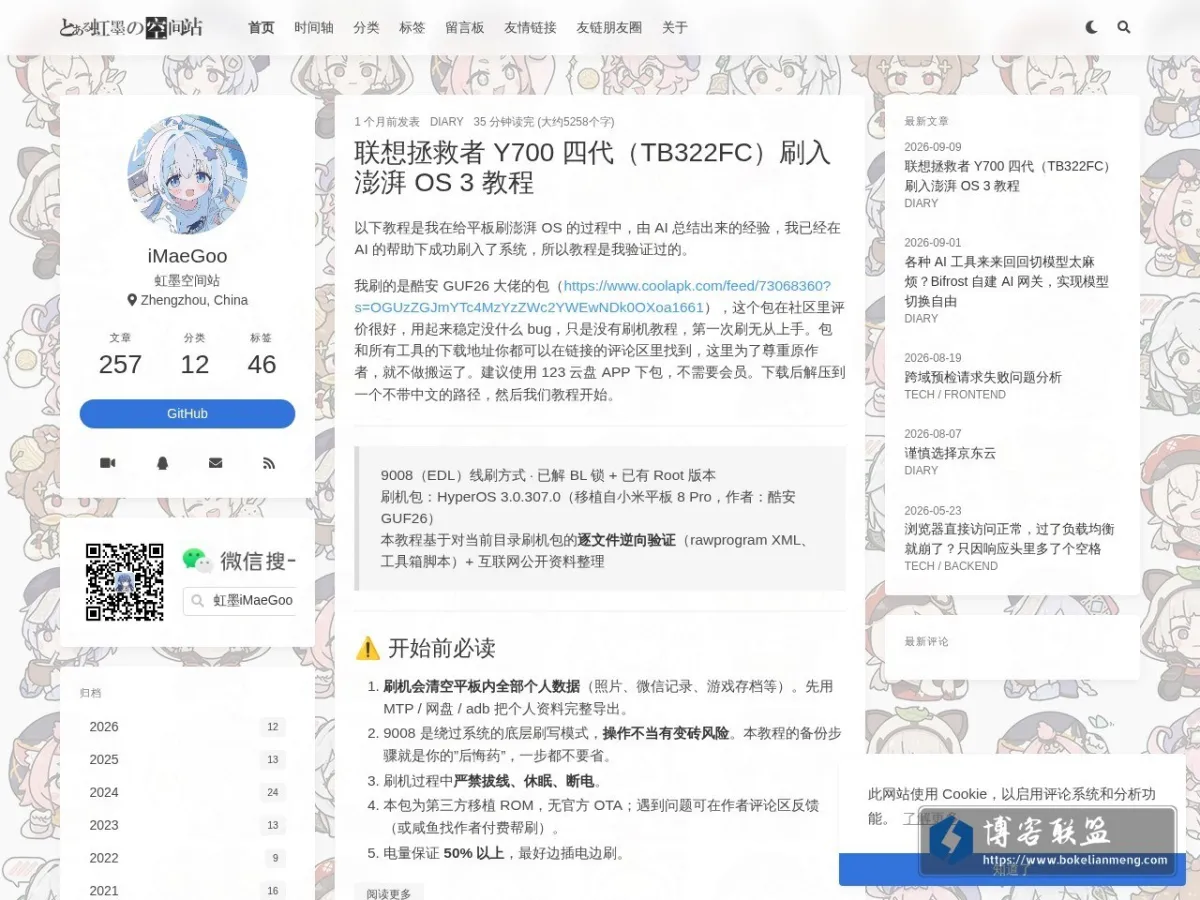Open 分类 navigation item
The width and height of the screenshot is (1200, 900).
coord(366,28)
